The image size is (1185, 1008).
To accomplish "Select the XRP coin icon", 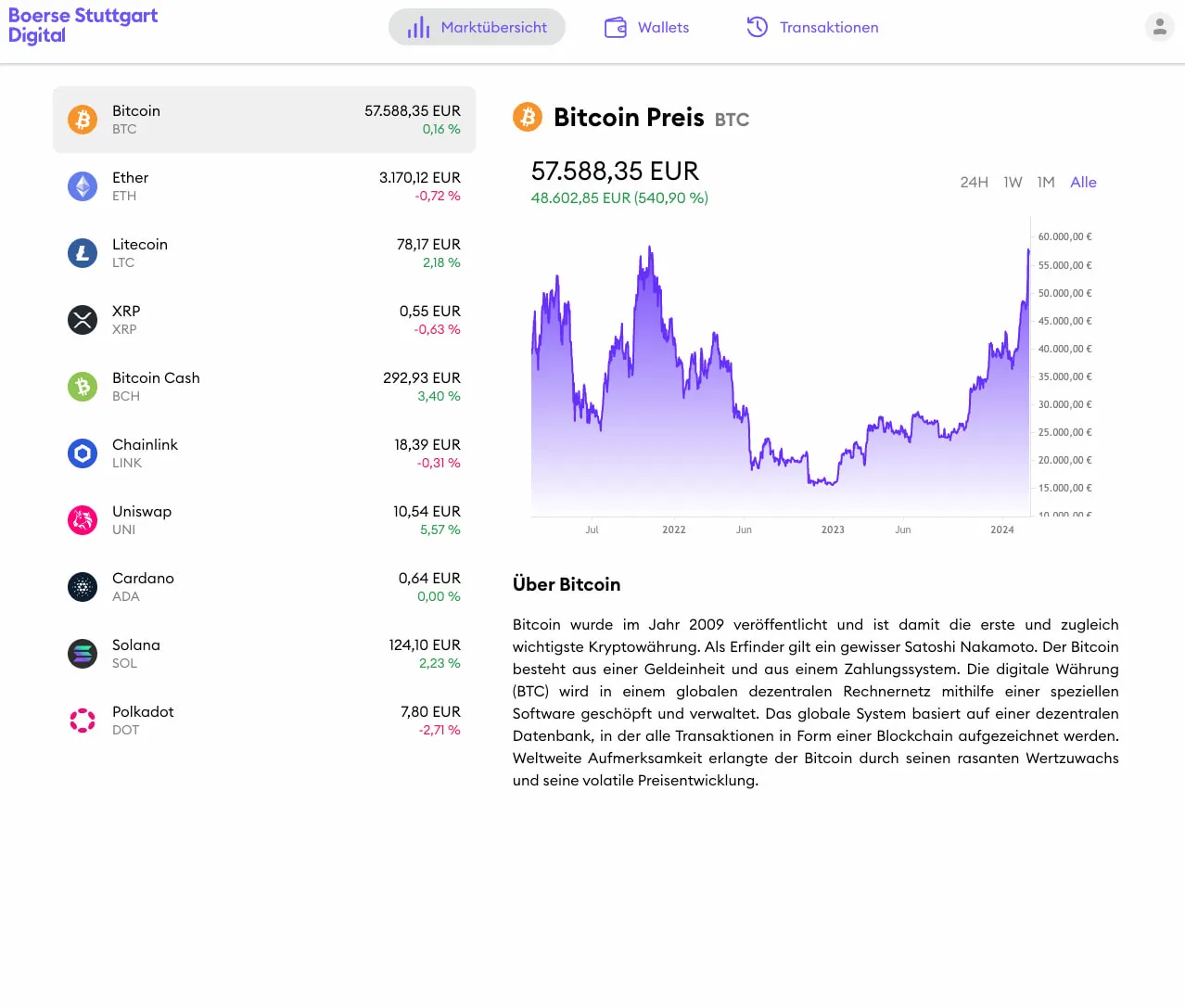I will (83, 320).
